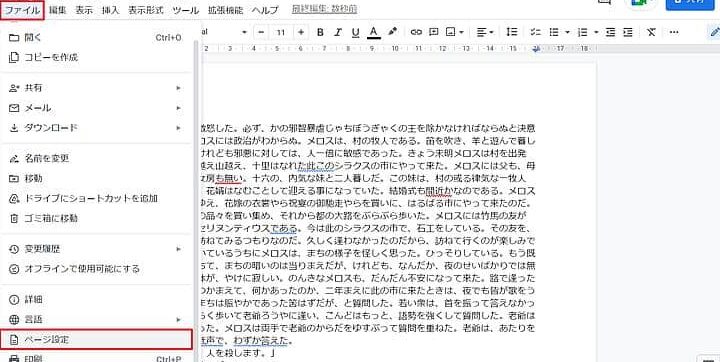Open the more options three-dot icon
Viewport: 720px width, 362px height.
tap(674, 32)
